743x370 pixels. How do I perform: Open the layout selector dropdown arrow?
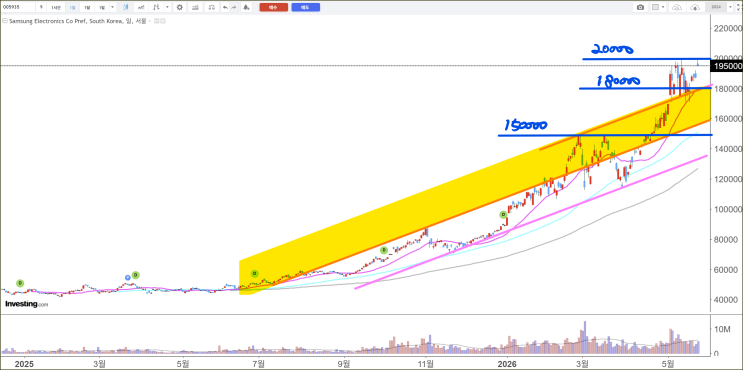click(663, 7)
